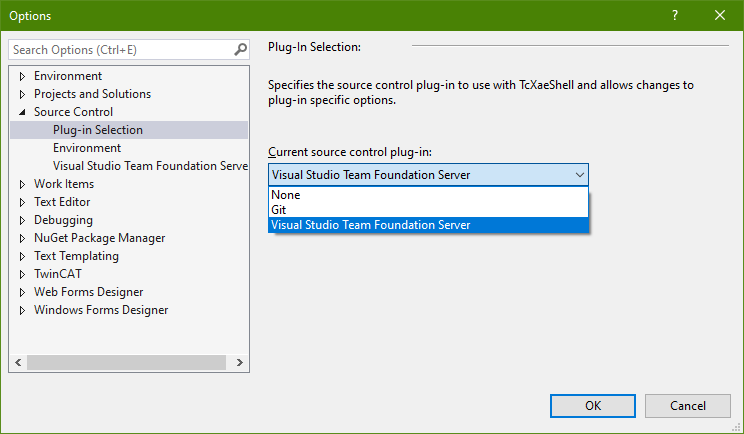Click tree scrollbar left arrow

pyautogui.click(x=18, y=362)
